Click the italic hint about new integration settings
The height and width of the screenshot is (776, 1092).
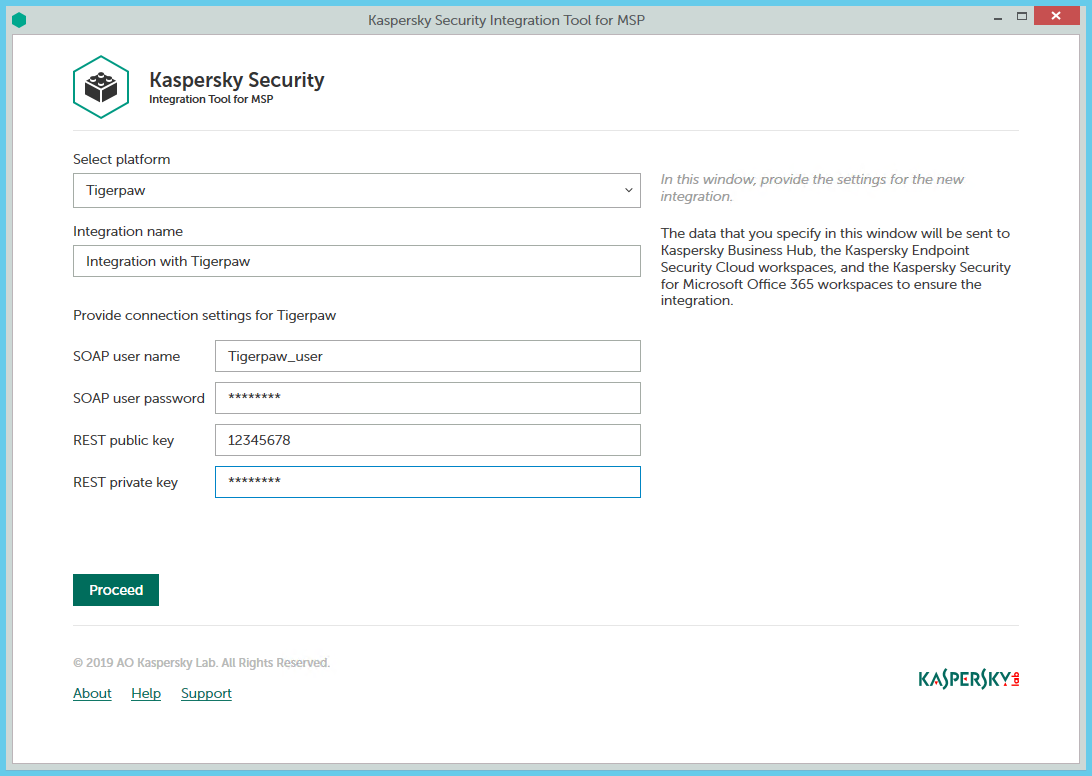click(812, 188)
